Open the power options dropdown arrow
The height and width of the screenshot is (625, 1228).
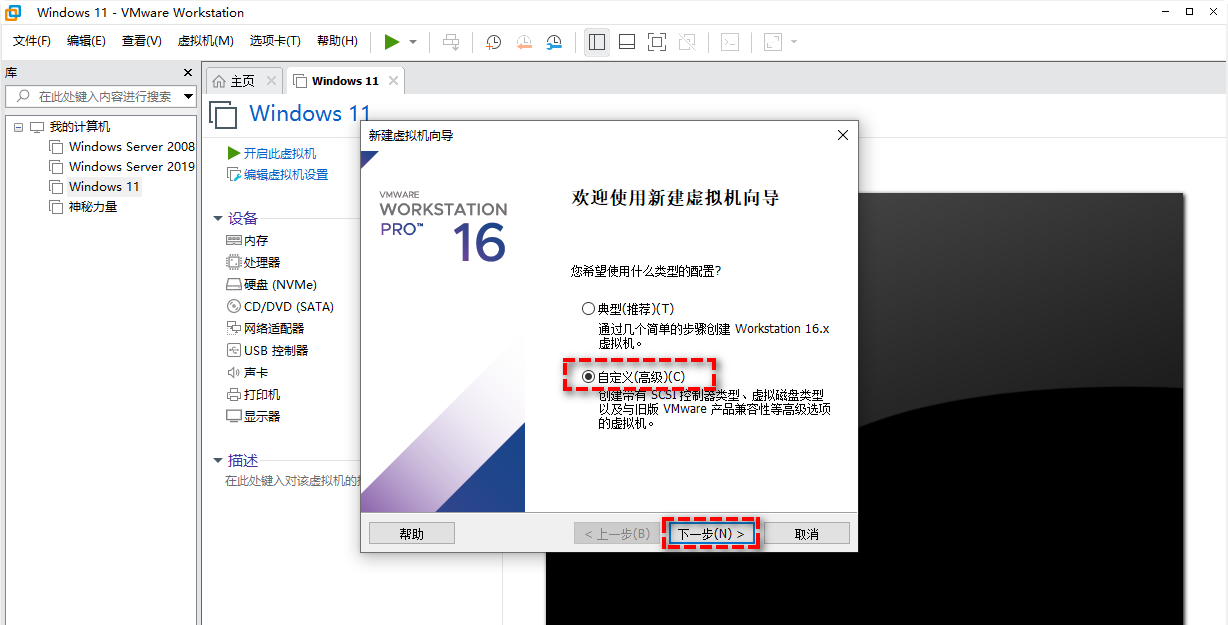point(413,42)
